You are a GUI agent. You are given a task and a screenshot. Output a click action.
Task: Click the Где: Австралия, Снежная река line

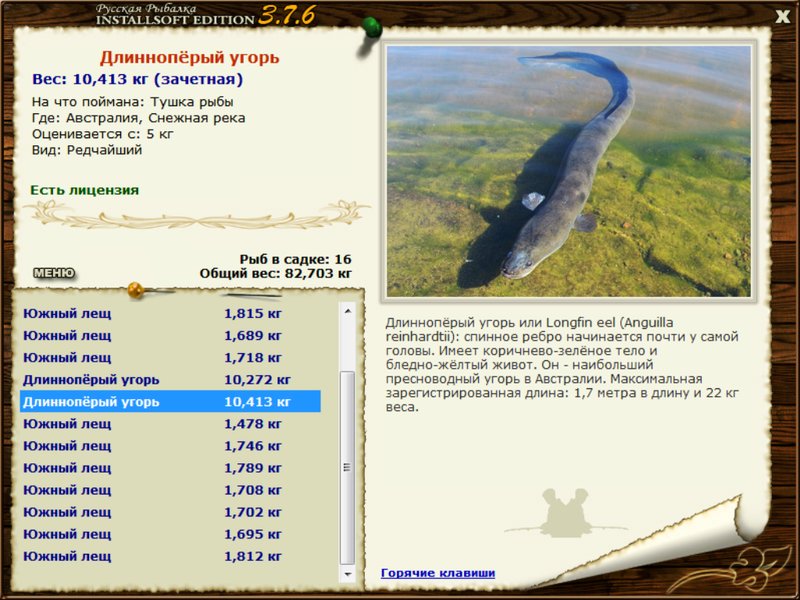tap(138, 118)
